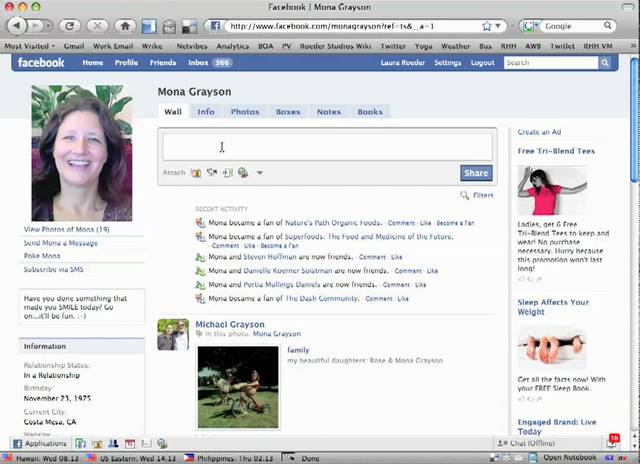Open Chat (Offline) in the bottom bar
The image size is (640, 464).
[x=526, y=443]
